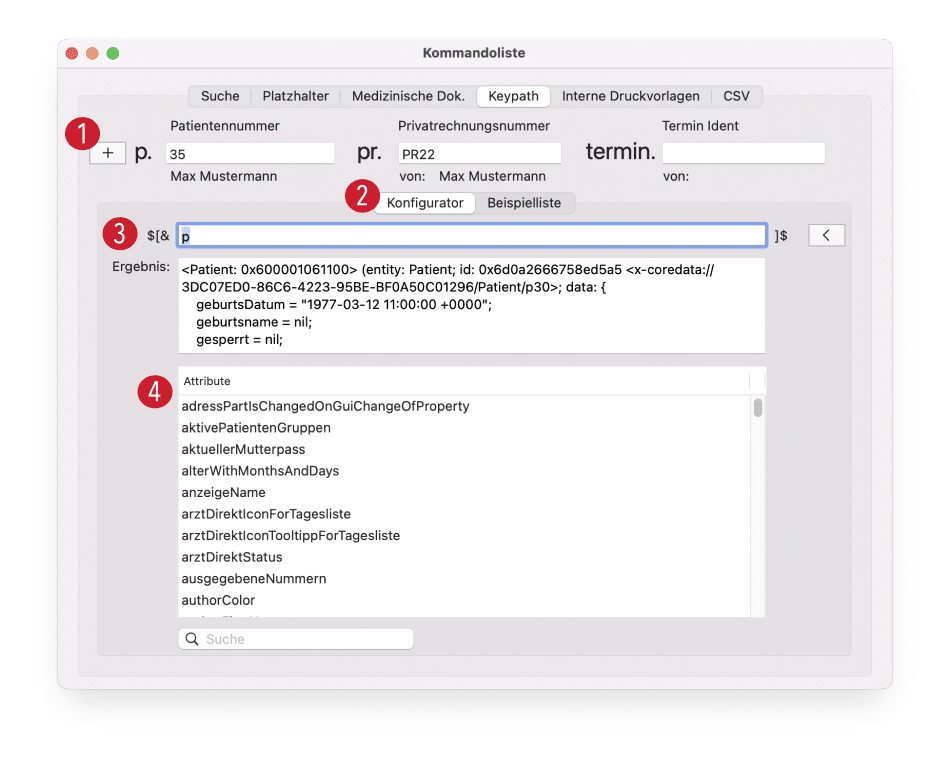Select the Konfigurator segment
The width and height of the screenshot is (950, 765).
425,203
